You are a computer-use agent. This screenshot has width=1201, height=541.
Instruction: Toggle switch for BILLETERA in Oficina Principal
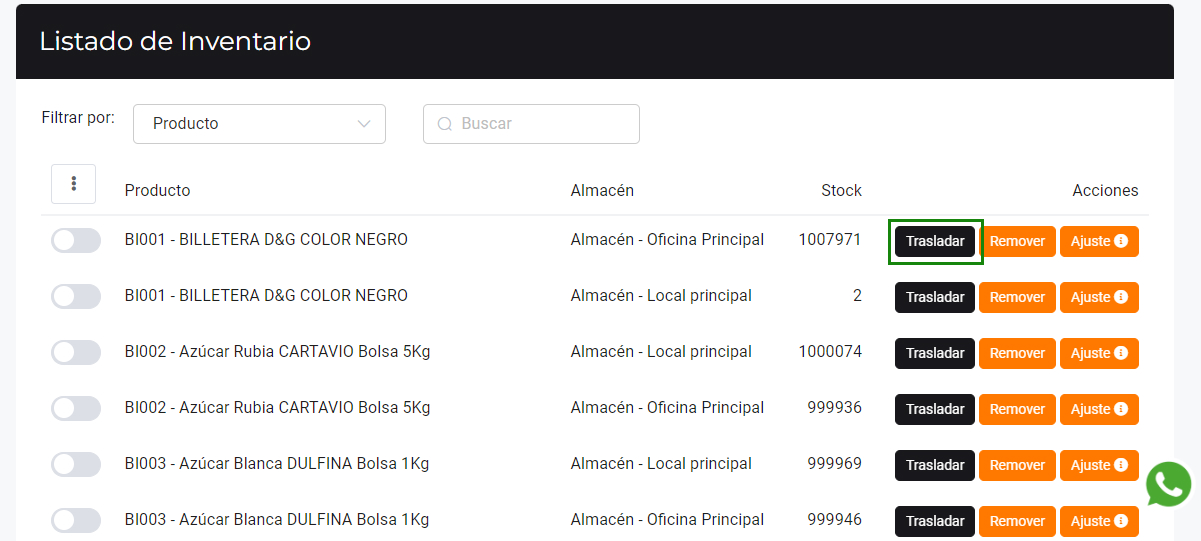point(76,241)
